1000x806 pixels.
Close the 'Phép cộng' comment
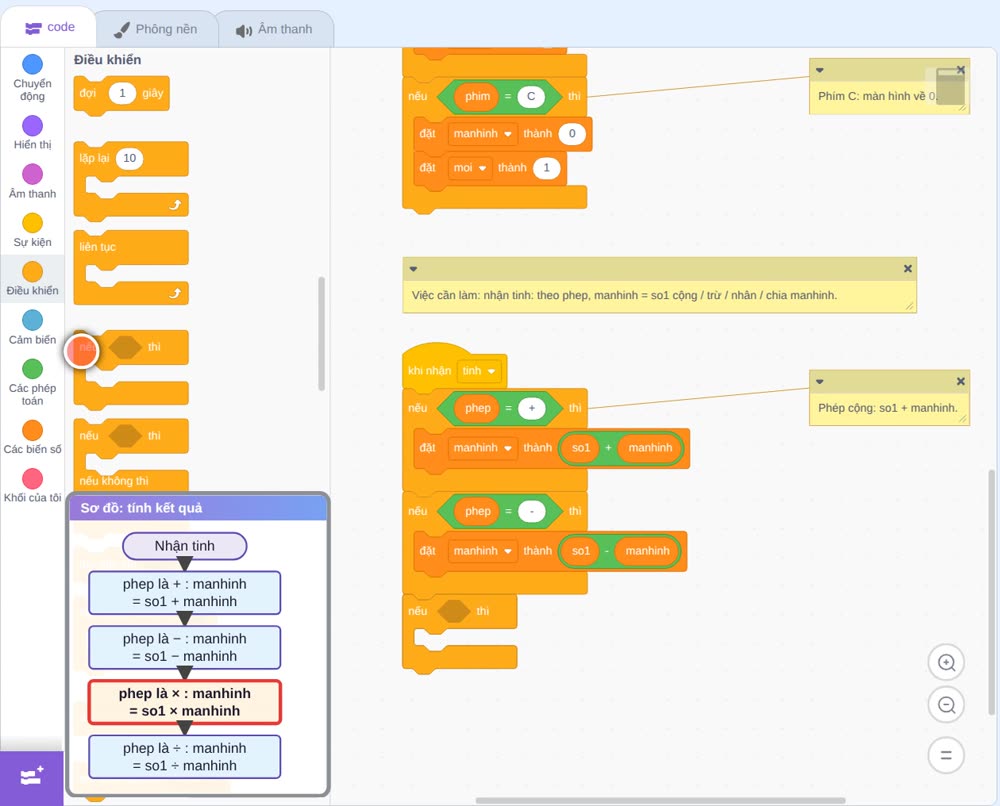point(960,381)
